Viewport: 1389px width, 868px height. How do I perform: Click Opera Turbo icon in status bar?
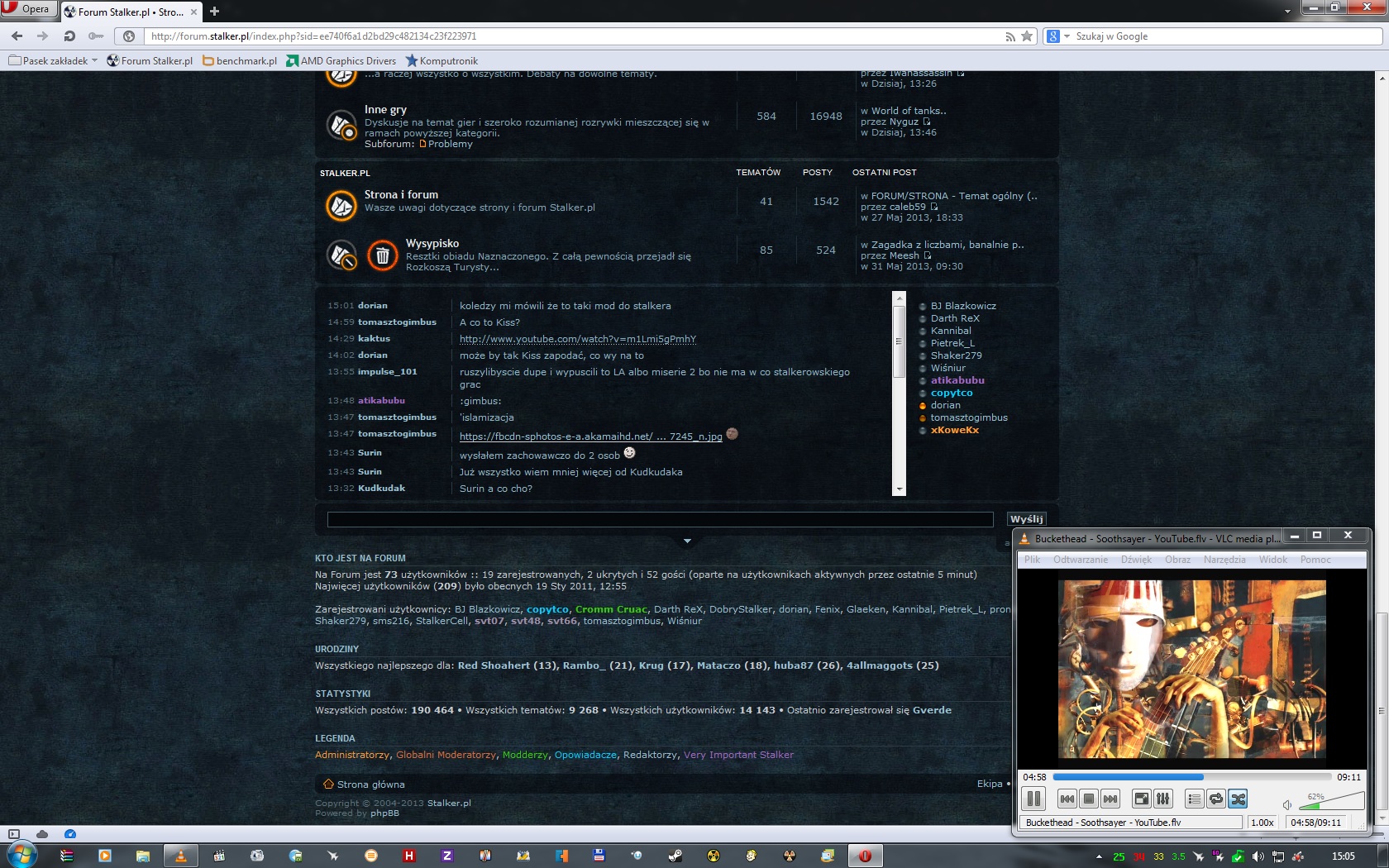point(70,834)
